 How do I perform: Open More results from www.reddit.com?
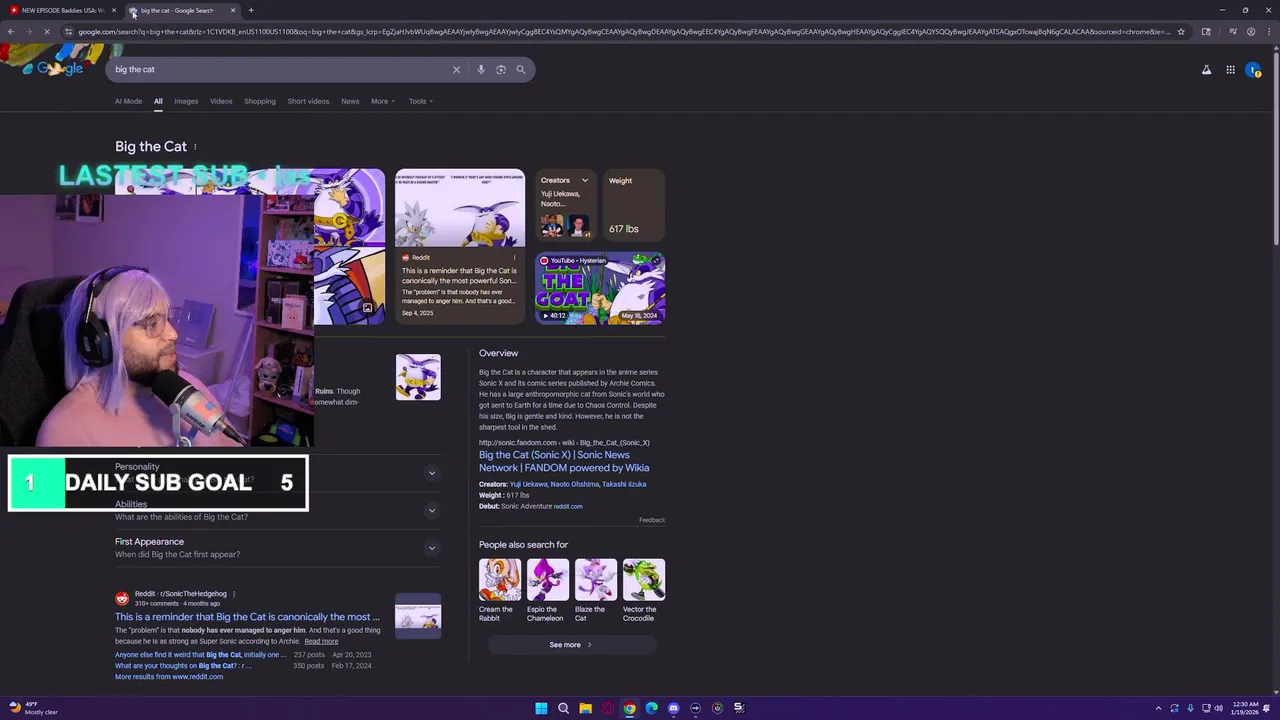[169, 677]
